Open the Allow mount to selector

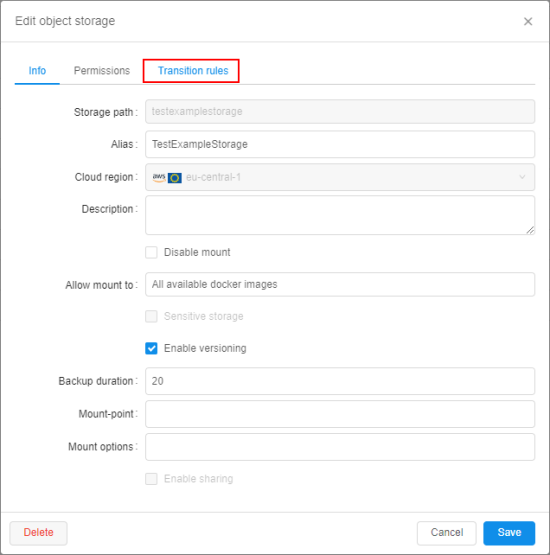tap(340, 285)
